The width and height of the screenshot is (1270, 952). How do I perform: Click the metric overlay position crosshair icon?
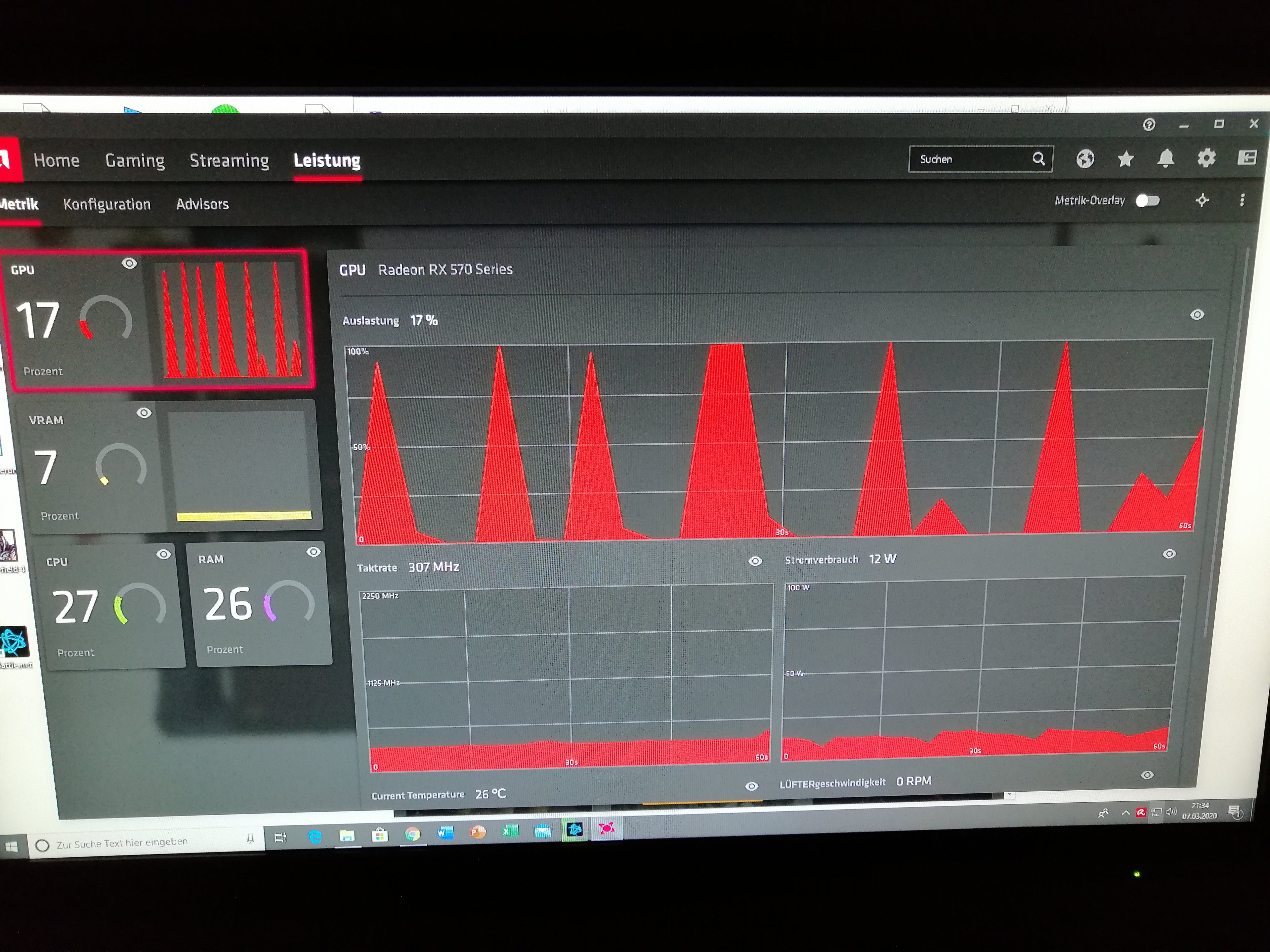(1202, 200)
